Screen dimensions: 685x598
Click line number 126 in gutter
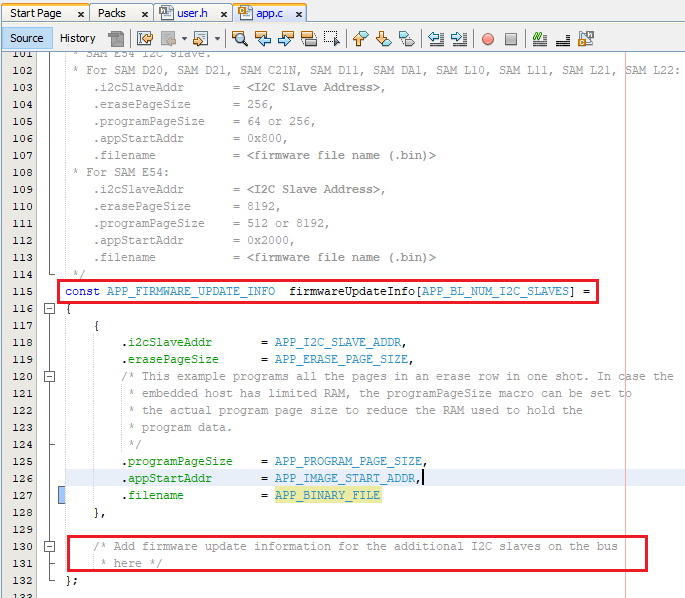(23, 478)
